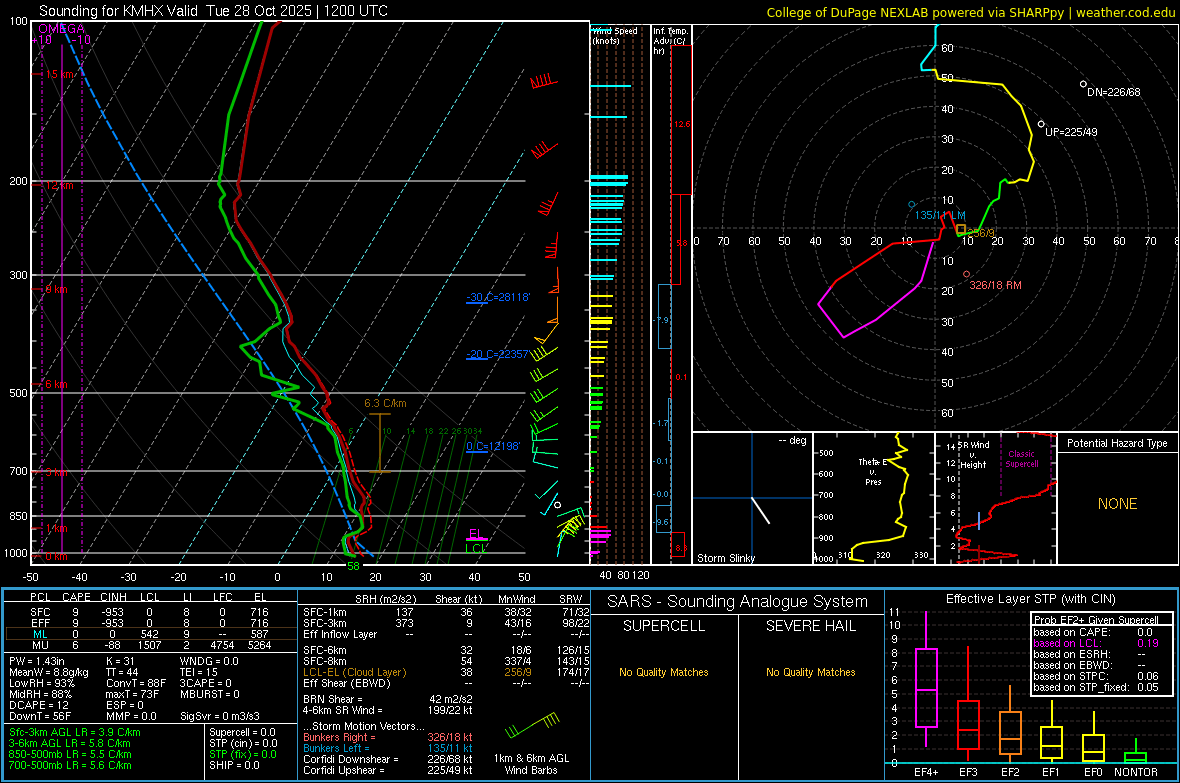Click the EL level marker on the skew-T
This screenshot has width=1180, height=783.
[x=477, y=534]
